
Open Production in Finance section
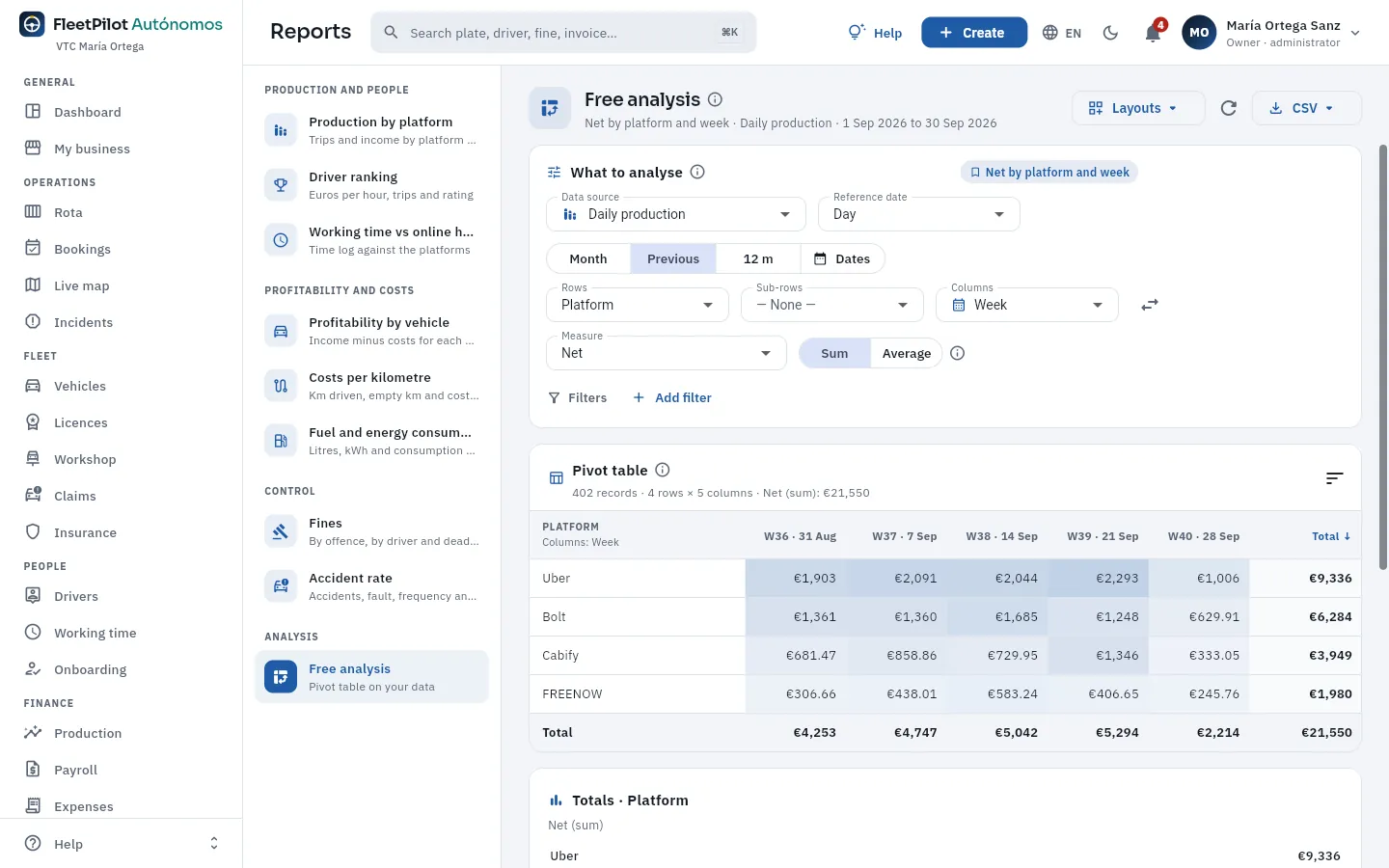coord(88,733)
